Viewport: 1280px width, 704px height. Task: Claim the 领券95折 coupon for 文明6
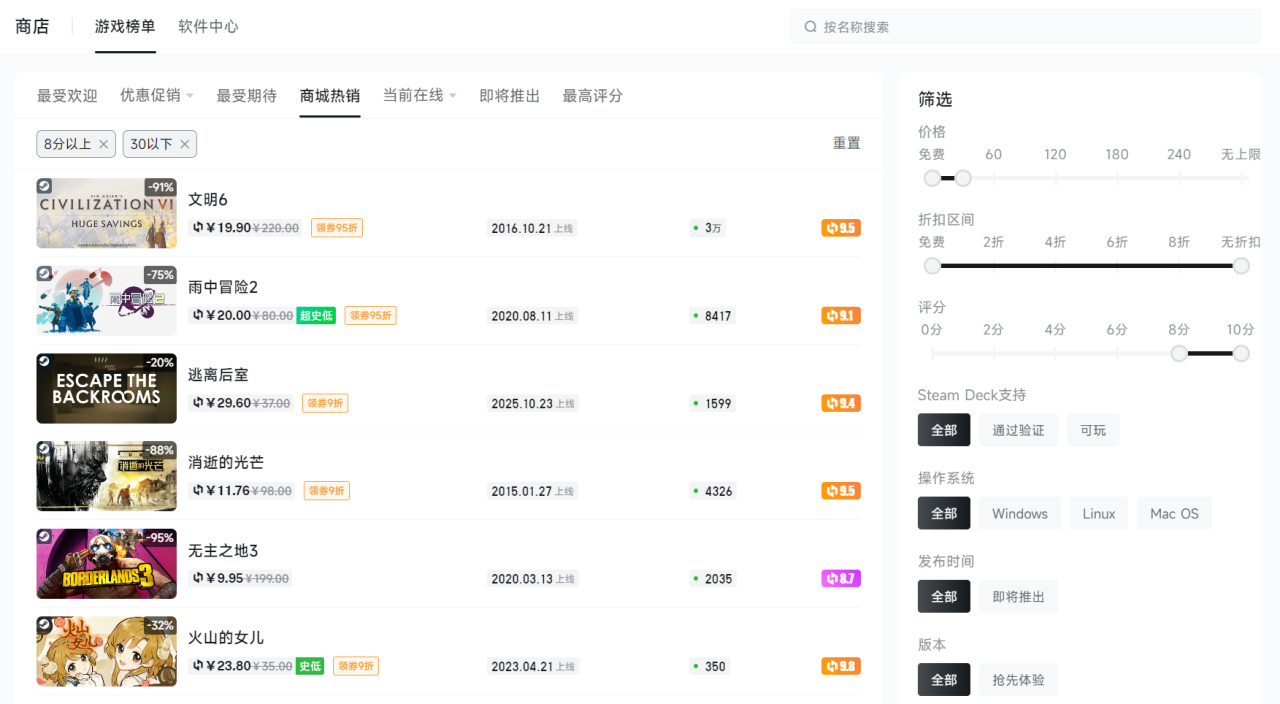pos(336,228)
